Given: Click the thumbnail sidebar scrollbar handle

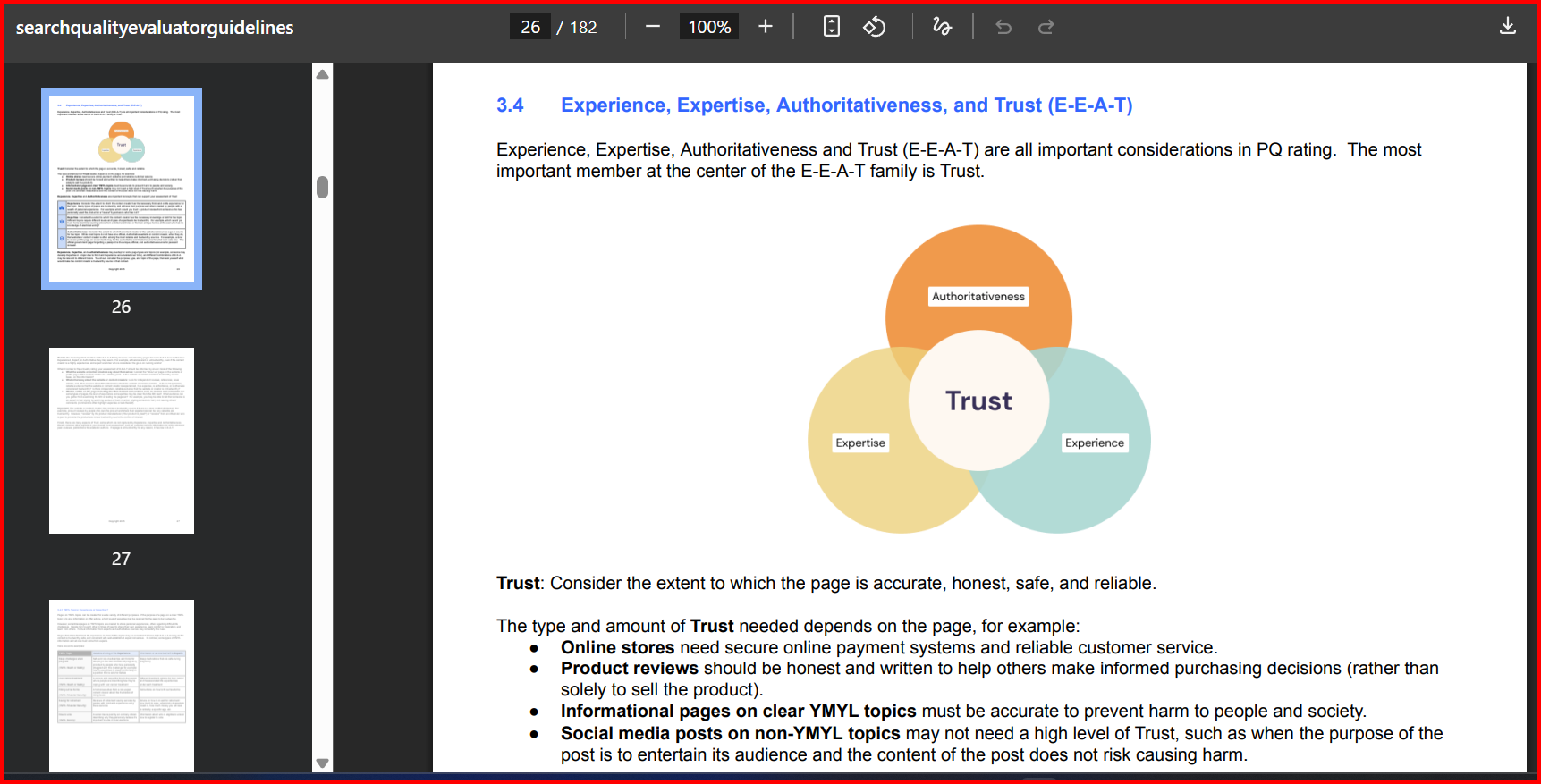Looking at the screenshot, I should click(323, 187).
